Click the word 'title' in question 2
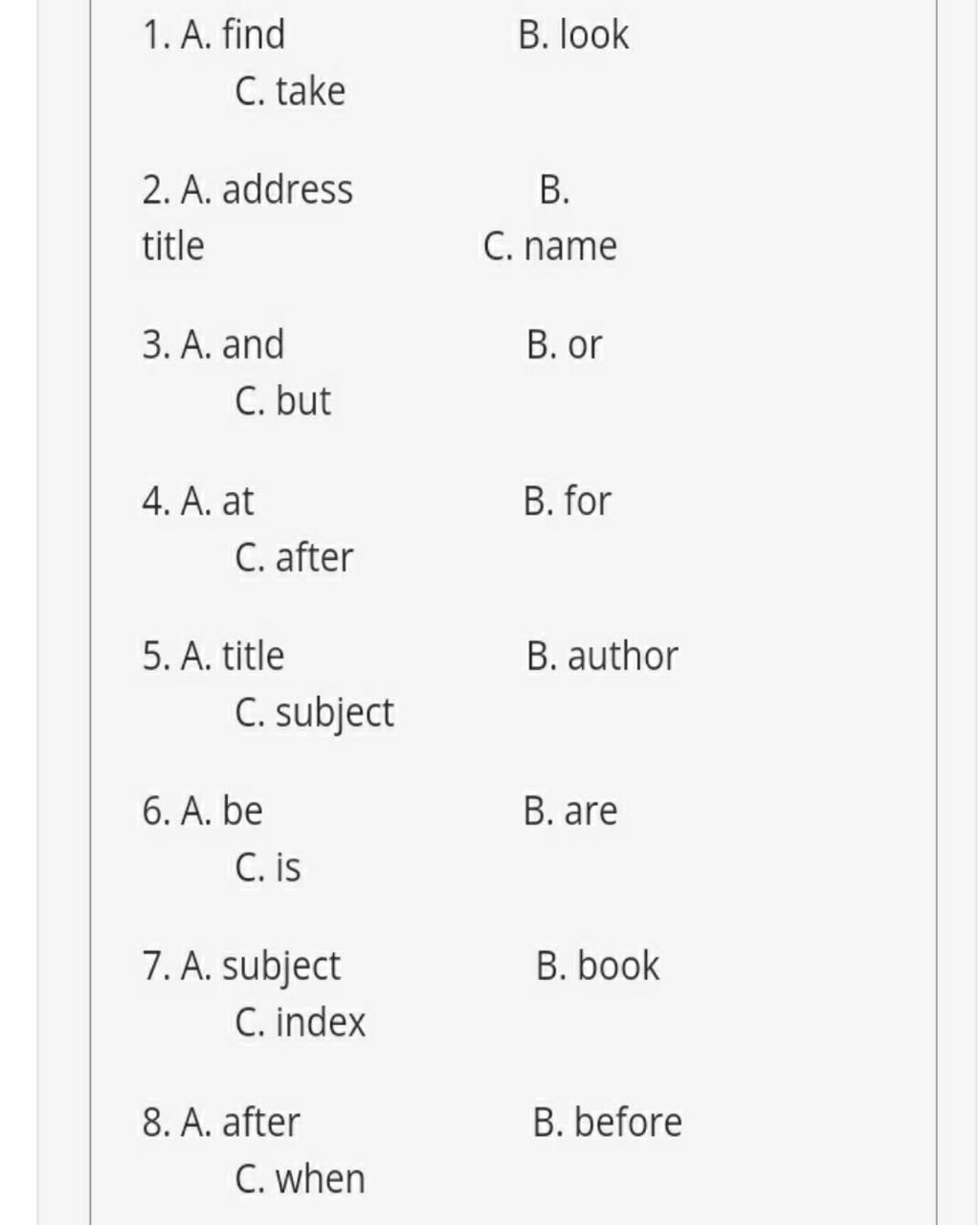Screen dimensions: 980x1225 tap(173, 246)
